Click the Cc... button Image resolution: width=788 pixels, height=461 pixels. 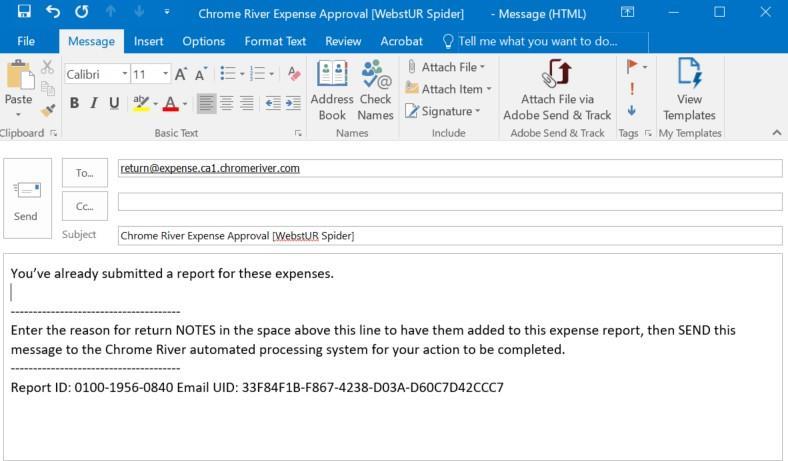point(84,206)
